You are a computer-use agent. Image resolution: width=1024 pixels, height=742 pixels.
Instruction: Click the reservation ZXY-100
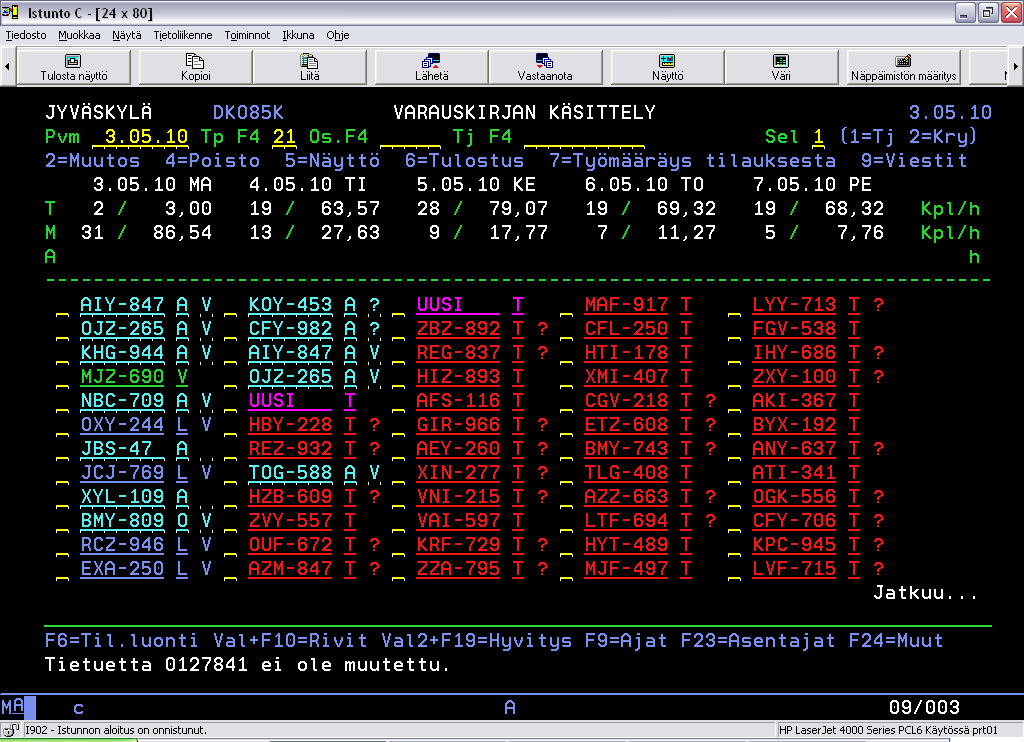coord(794,377)
